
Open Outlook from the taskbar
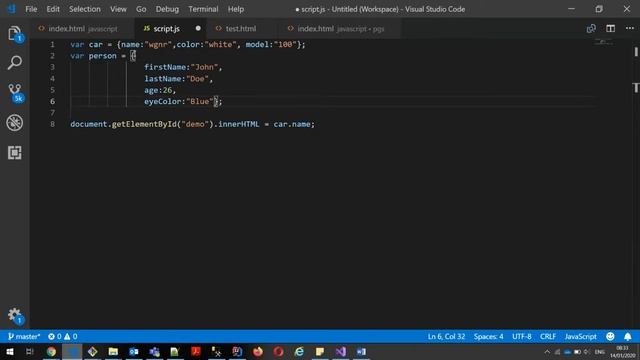pyautogui.click(x=134, y=351)
